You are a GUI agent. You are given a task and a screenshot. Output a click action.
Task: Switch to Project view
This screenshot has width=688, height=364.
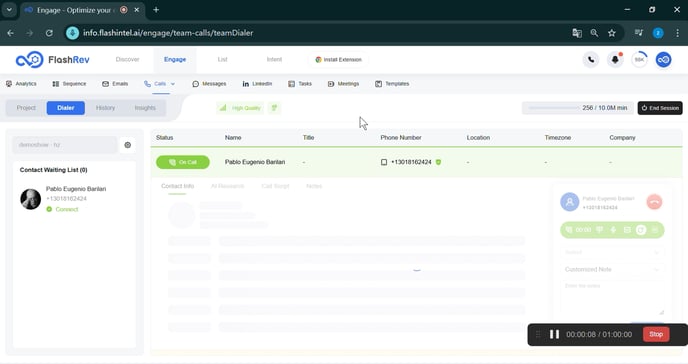point(26,108)
